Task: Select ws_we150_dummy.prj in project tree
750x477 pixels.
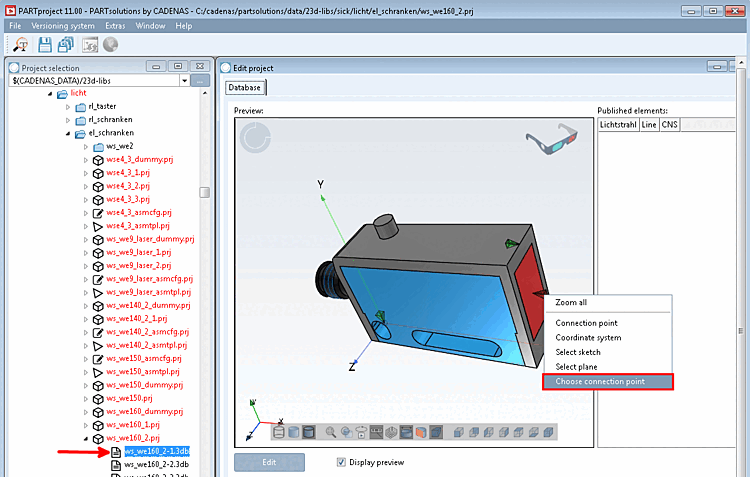Action: pyautogui.click(x=144, y=385)
